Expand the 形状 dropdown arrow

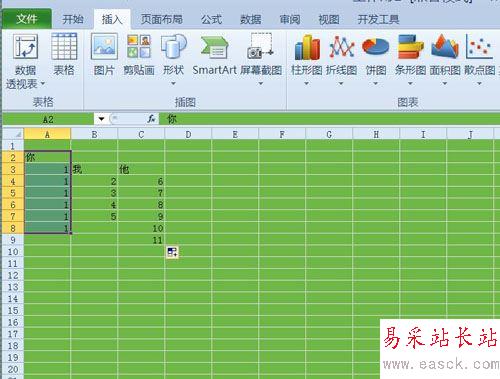point(173,83)
